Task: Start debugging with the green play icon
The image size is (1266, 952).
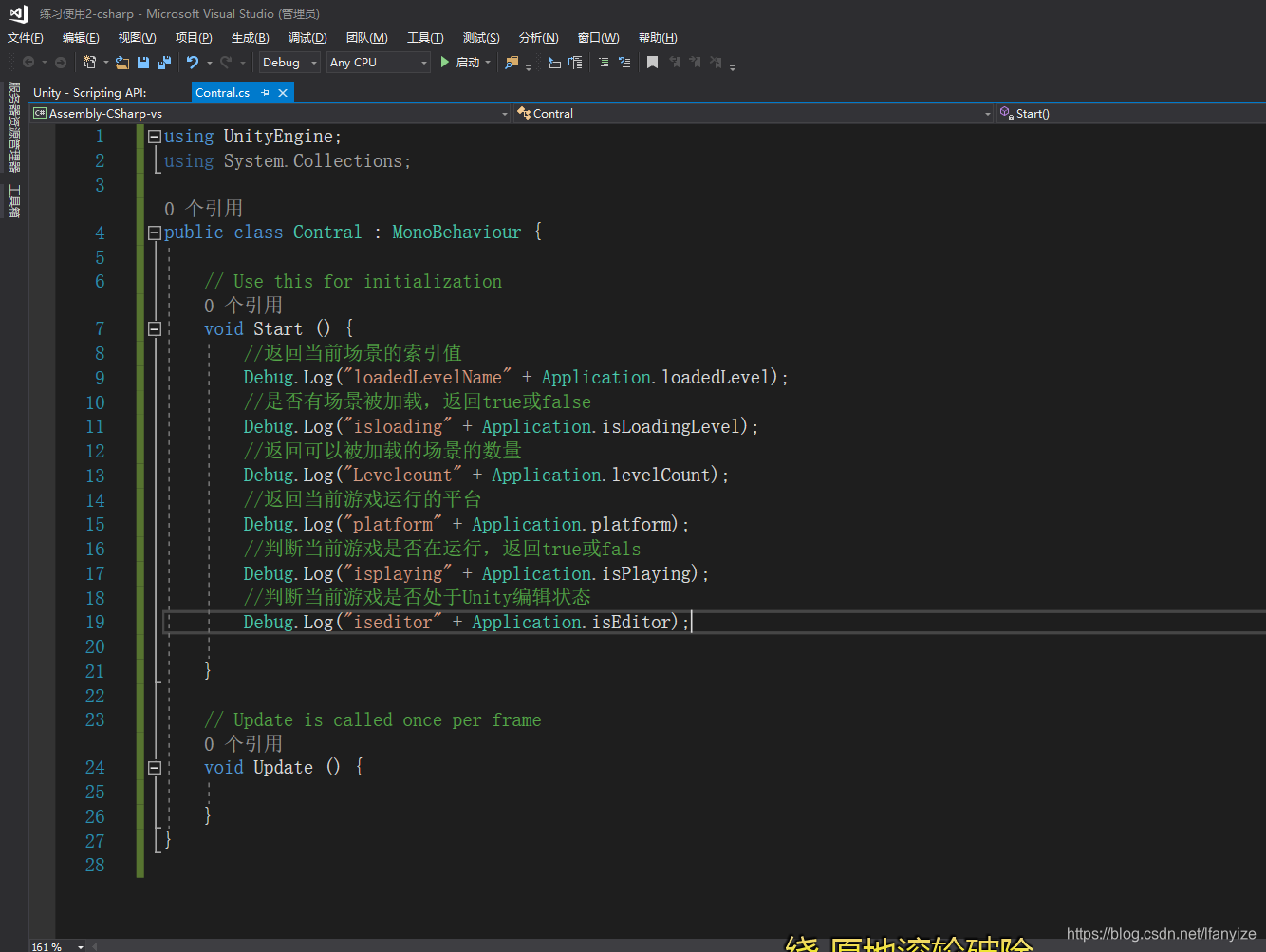Action: [x=444, y=62]
